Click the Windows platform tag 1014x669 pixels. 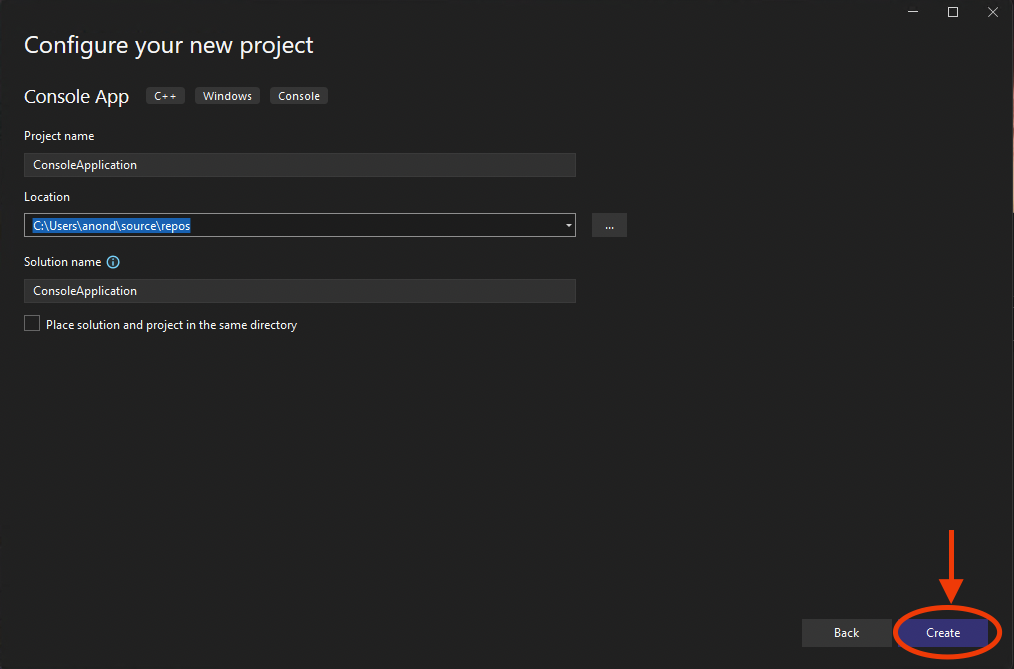click(x=227, y=96)
